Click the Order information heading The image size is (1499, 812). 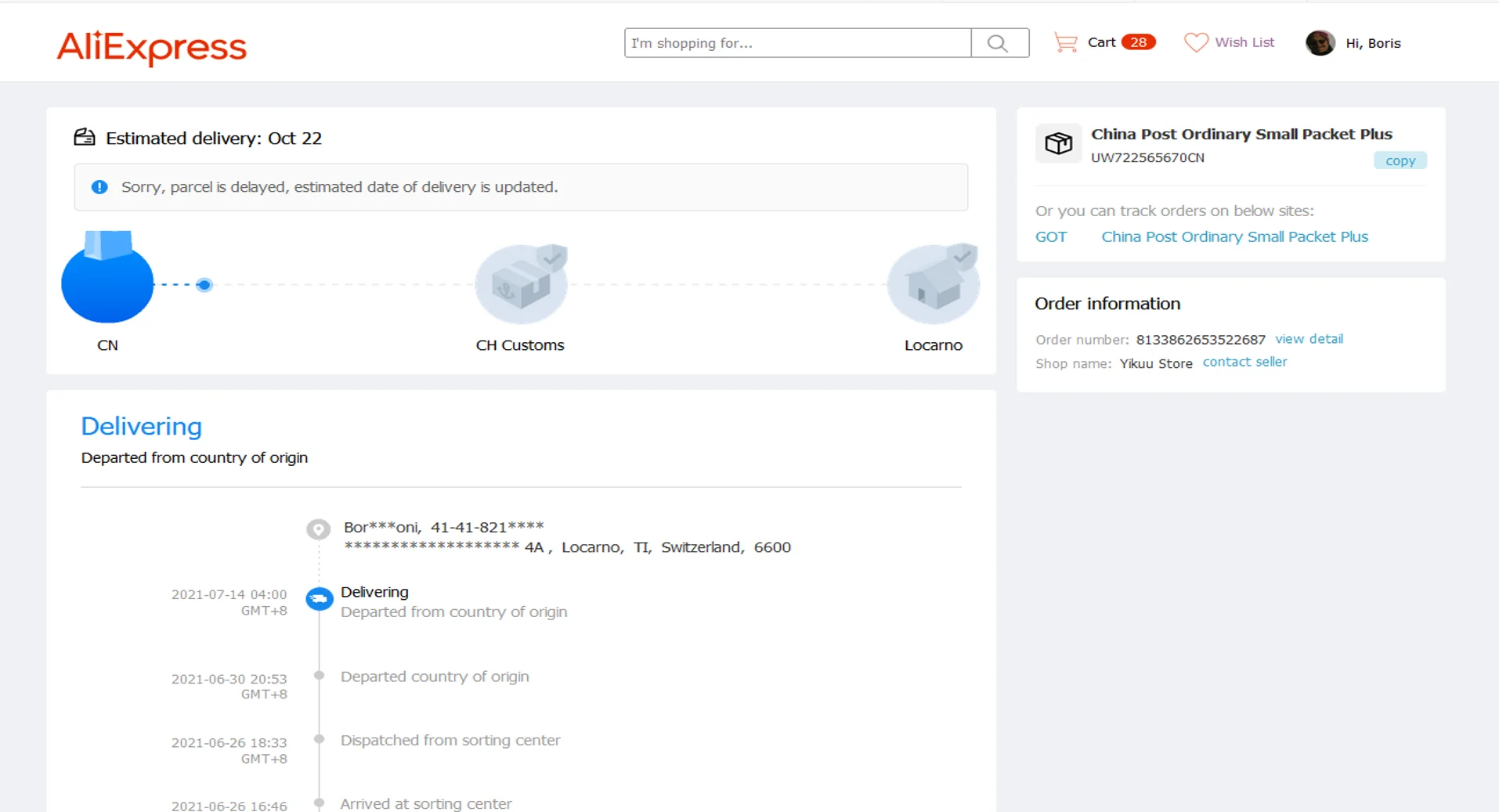click(x=1107, y=304)
